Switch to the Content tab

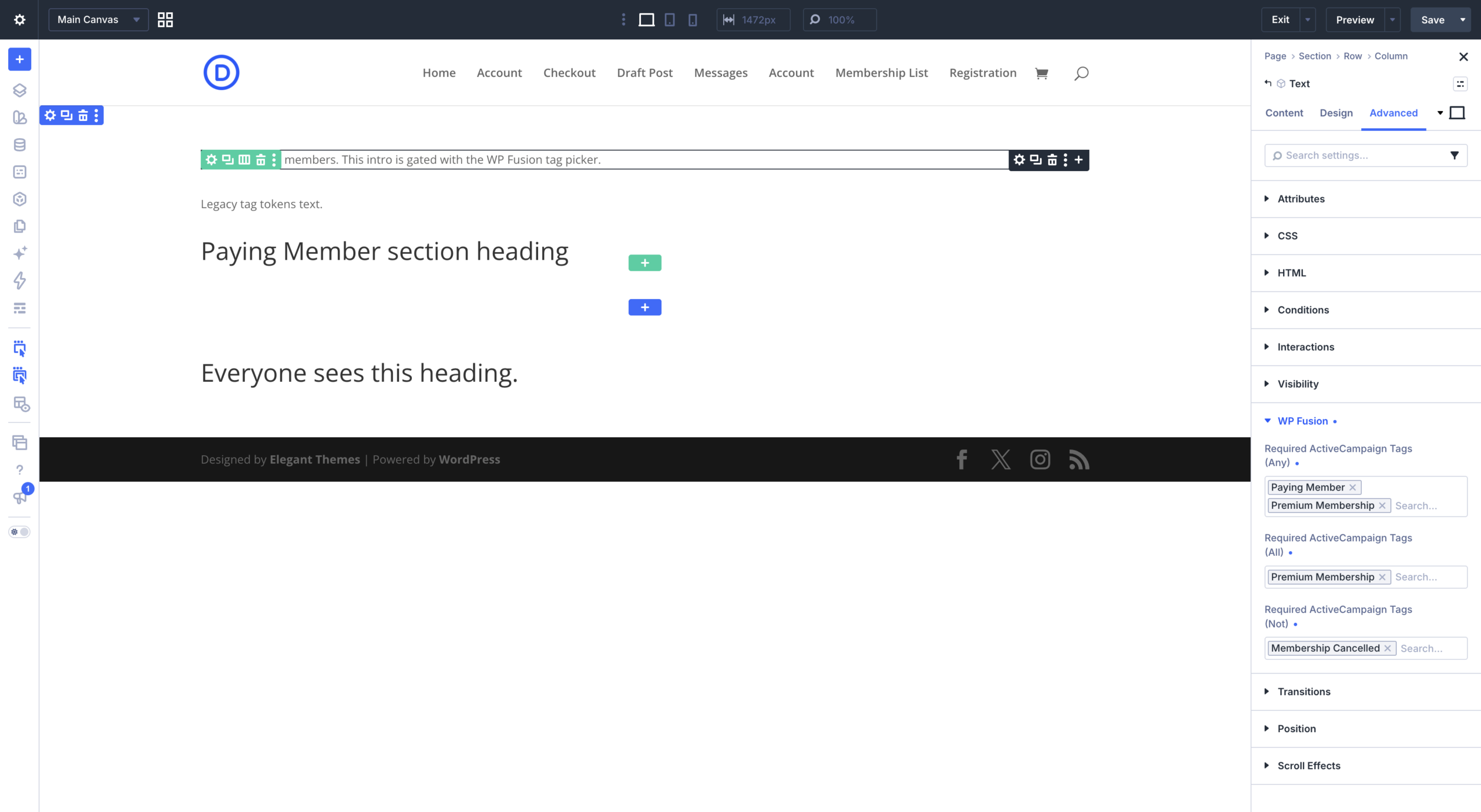coord(1284,113)
